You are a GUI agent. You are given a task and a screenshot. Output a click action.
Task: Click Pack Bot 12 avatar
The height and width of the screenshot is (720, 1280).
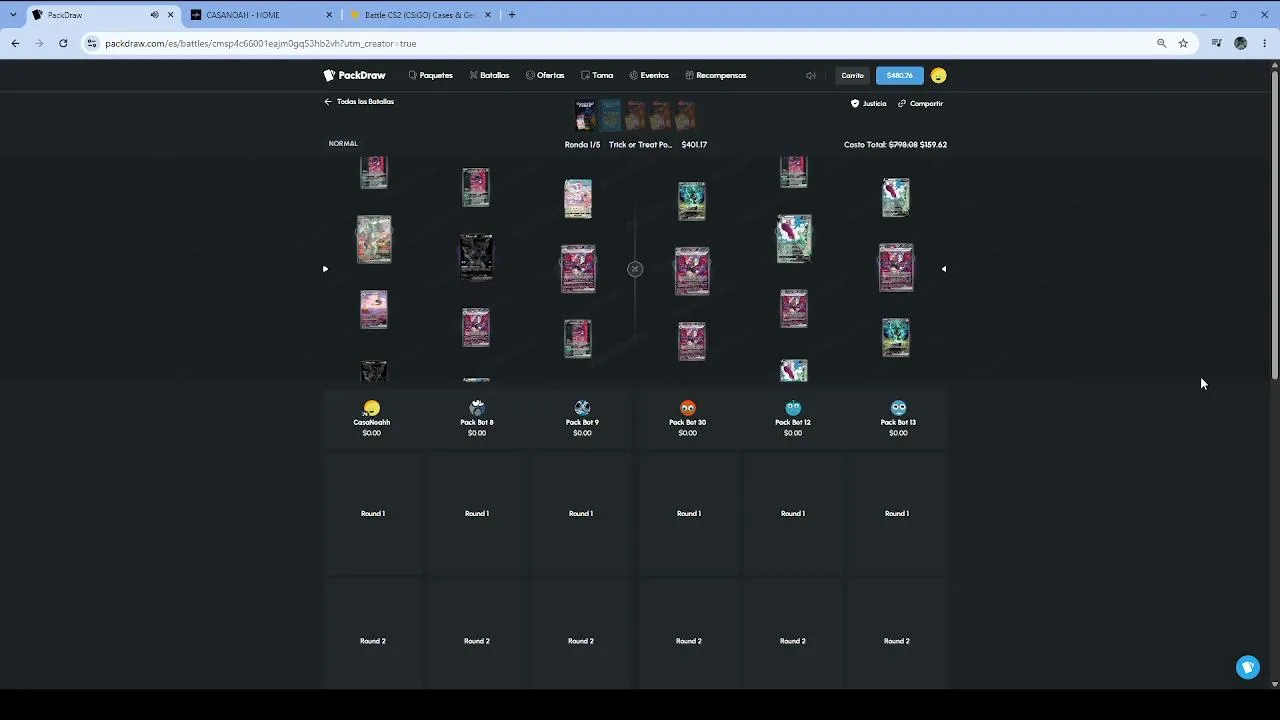[793, 408]
